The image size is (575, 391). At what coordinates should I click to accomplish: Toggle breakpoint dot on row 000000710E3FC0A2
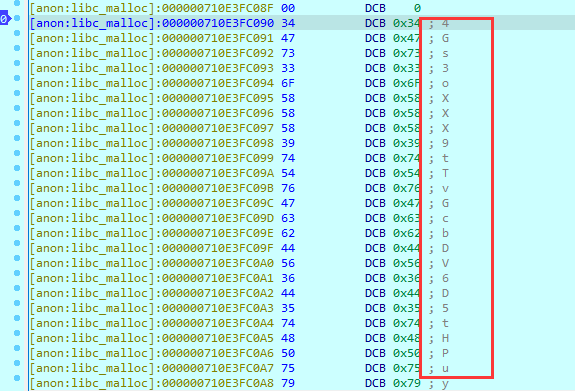[17, 288]
